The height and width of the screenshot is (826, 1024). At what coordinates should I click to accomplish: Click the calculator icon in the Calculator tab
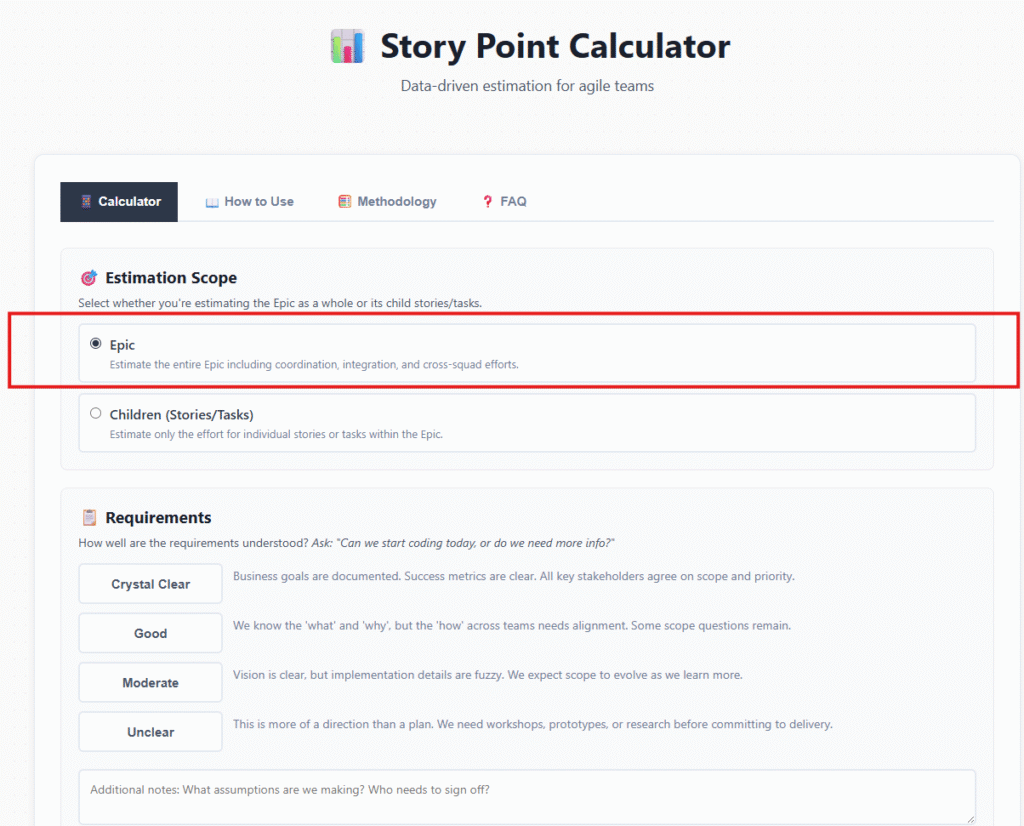coord(86,202)
